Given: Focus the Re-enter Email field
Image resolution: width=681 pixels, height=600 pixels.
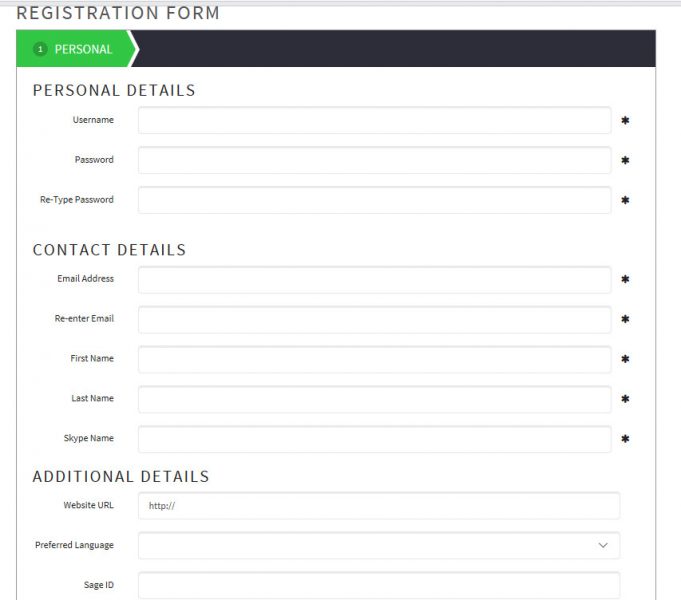Looking at the screenshot, I should tap(375, 320).
